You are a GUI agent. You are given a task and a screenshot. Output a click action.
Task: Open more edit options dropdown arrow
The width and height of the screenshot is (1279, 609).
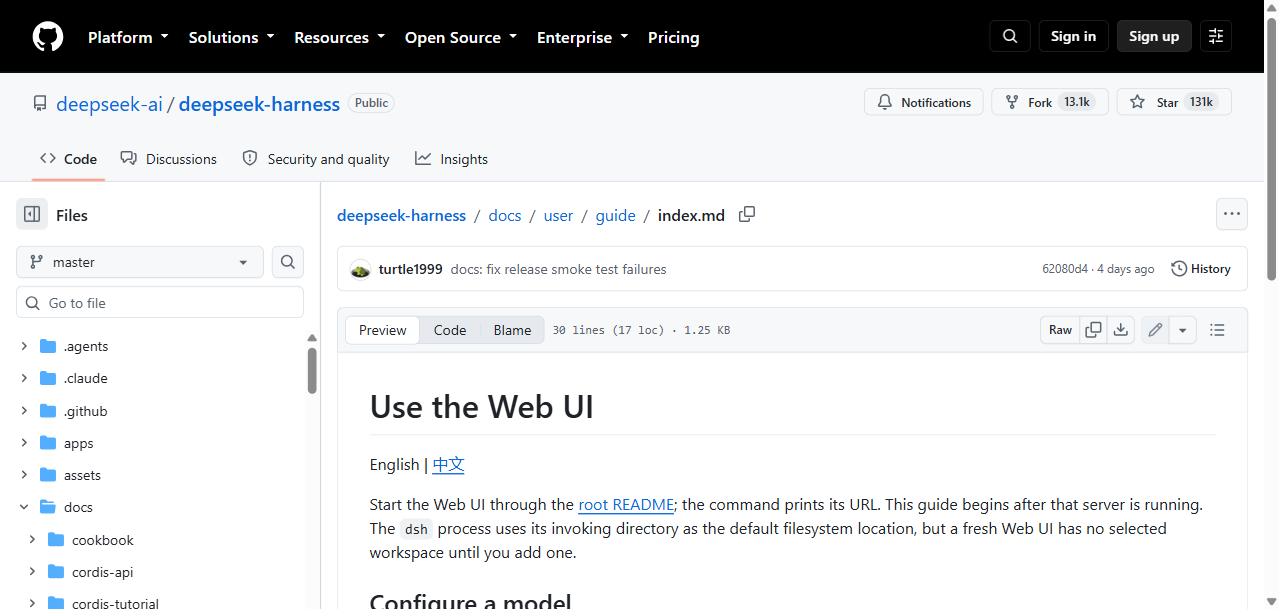click(x=1183, y=330)
